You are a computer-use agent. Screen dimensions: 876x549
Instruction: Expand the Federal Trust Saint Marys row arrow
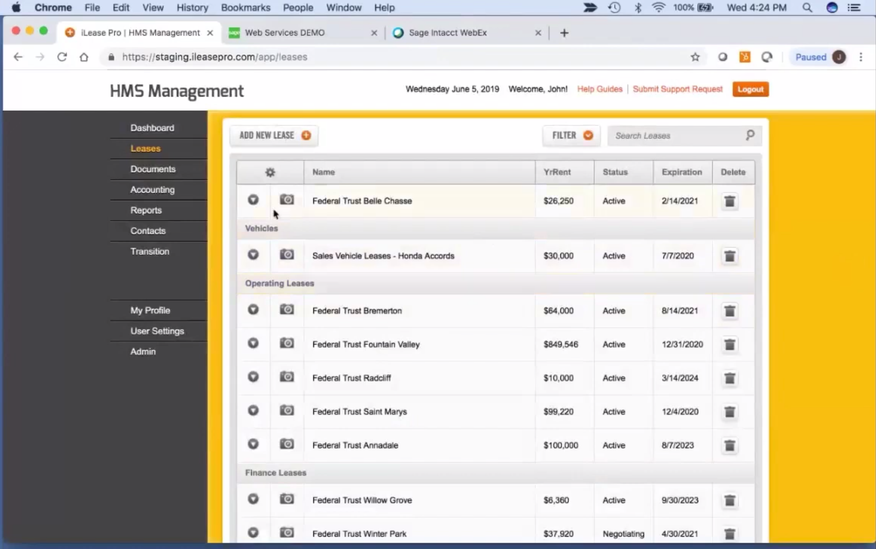(253, 410)
